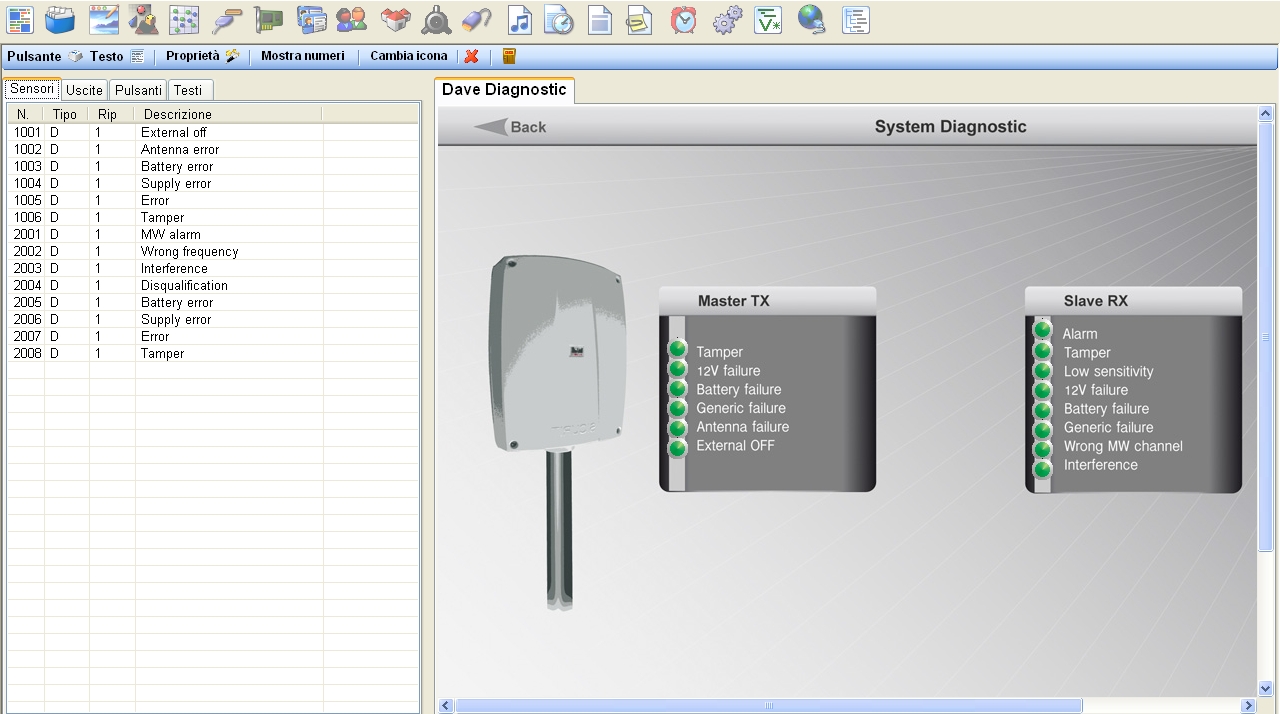
Task: Click the gears settings icon
Action: (x=727, y=20)
